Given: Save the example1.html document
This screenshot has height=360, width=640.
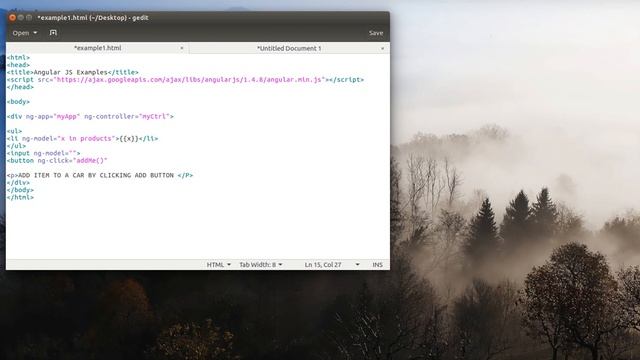Looking at the screenshot, I should tap(376, 33).
